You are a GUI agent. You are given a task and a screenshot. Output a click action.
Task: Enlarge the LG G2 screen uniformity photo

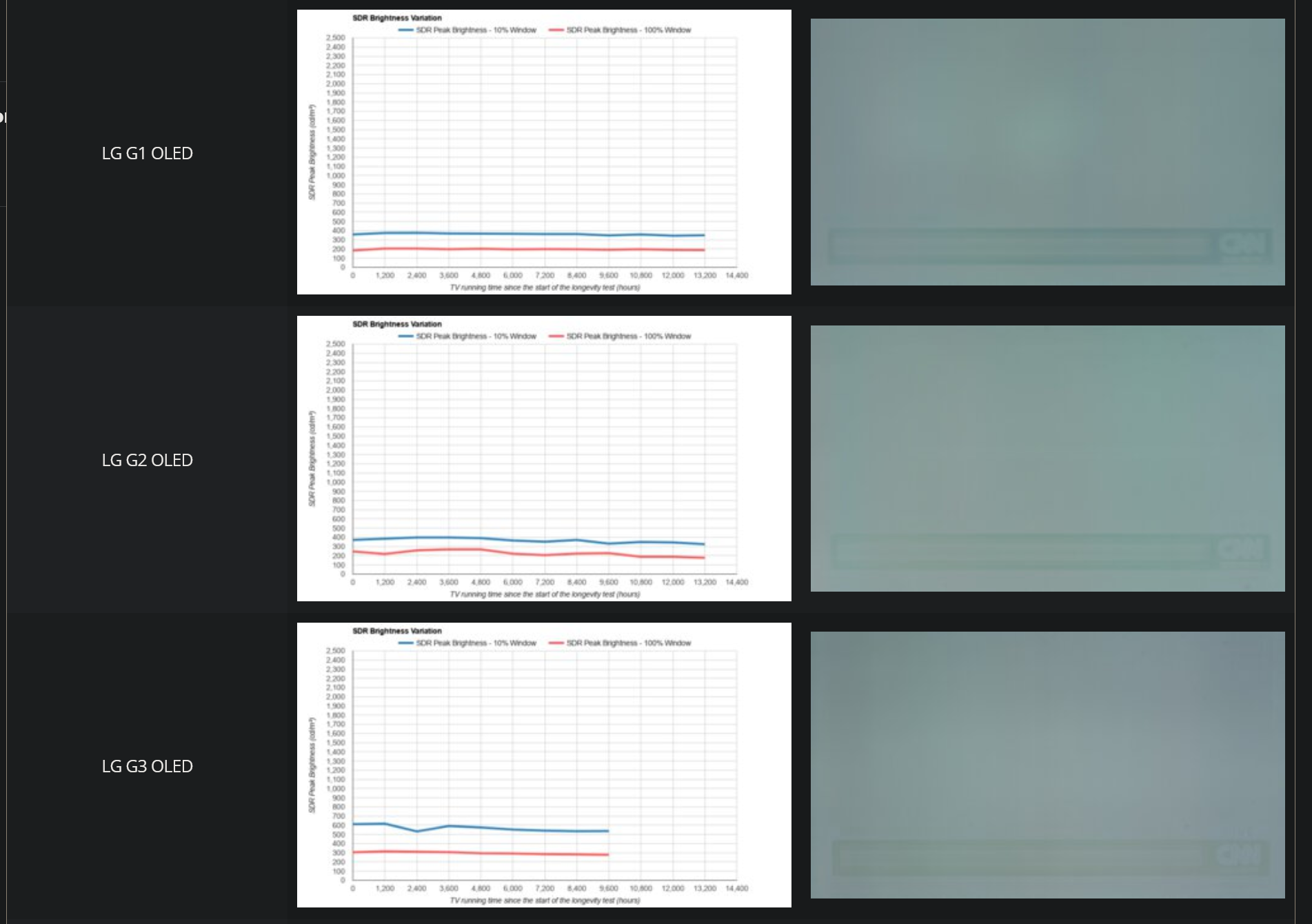[1048, 459]
